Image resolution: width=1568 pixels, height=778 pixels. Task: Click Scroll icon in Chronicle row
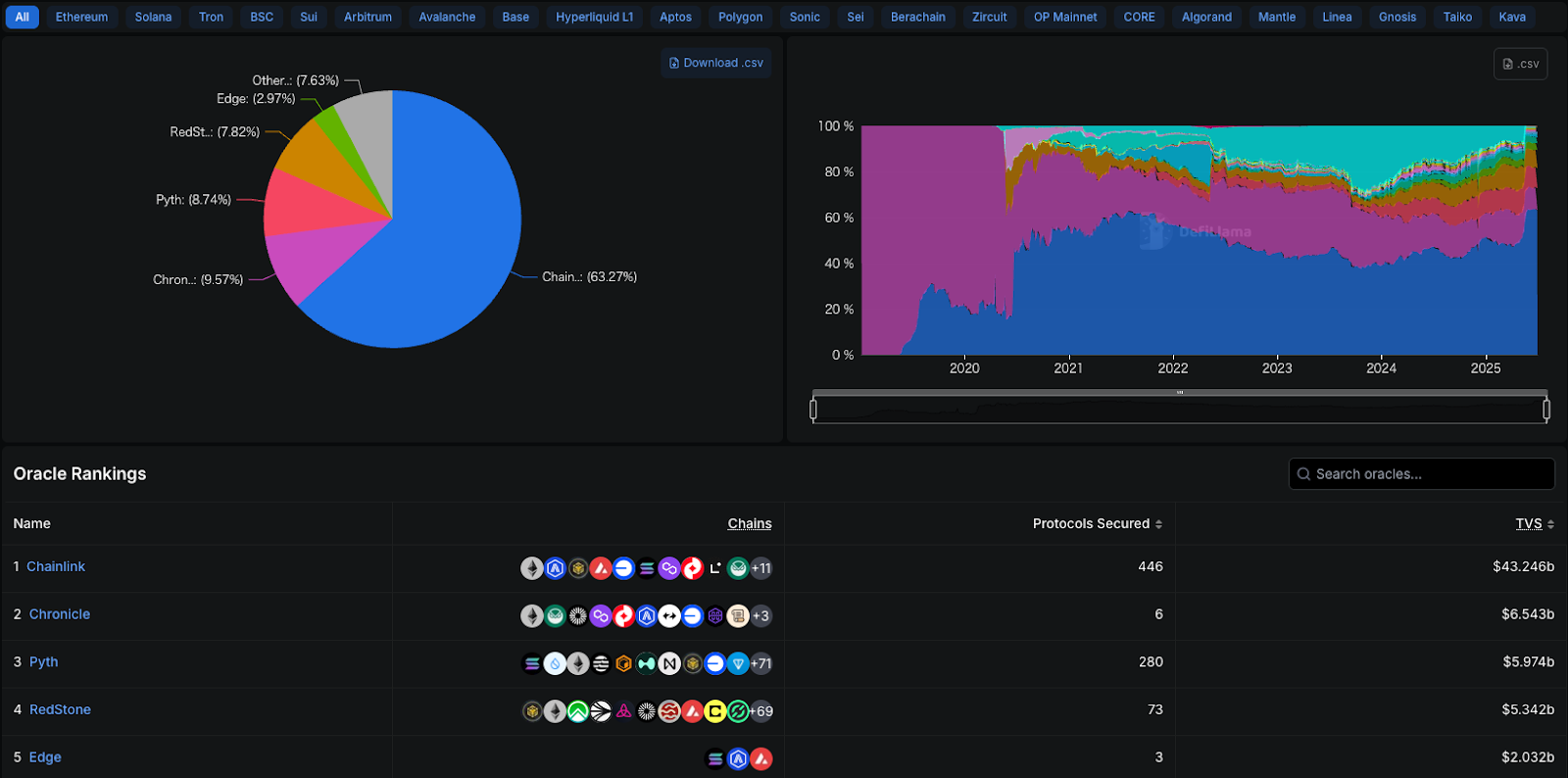pyautogui.click(x=738, y=615)
